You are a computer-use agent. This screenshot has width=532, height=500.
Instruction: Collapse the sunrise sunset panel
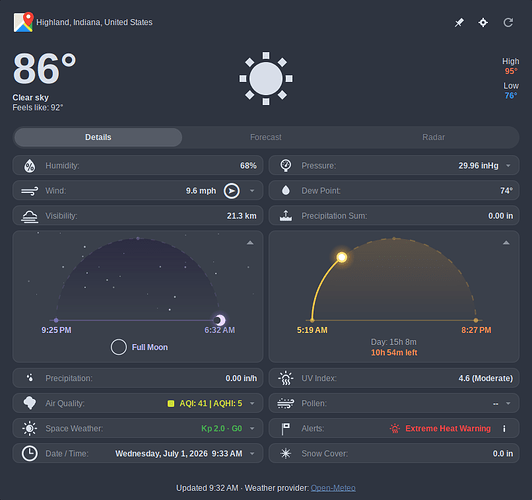point(506,243)
